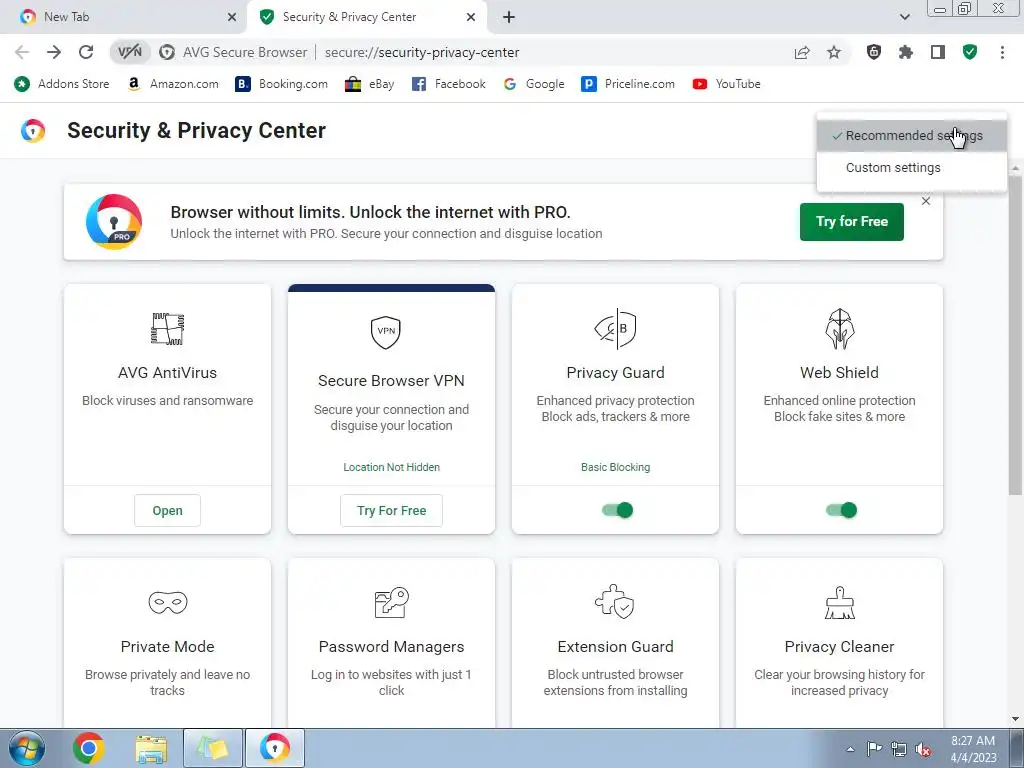Viewport: 1024px width, 768px height.
Task: Bookmark this page with star icon
Action: click(834, 52)
